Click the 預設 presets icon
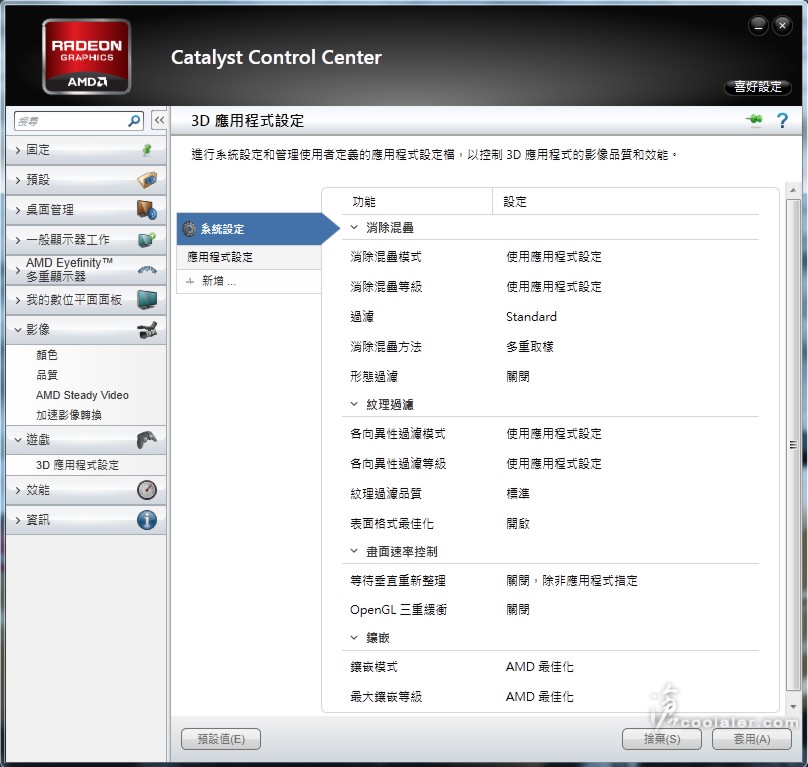 click(x=147, y=180)
